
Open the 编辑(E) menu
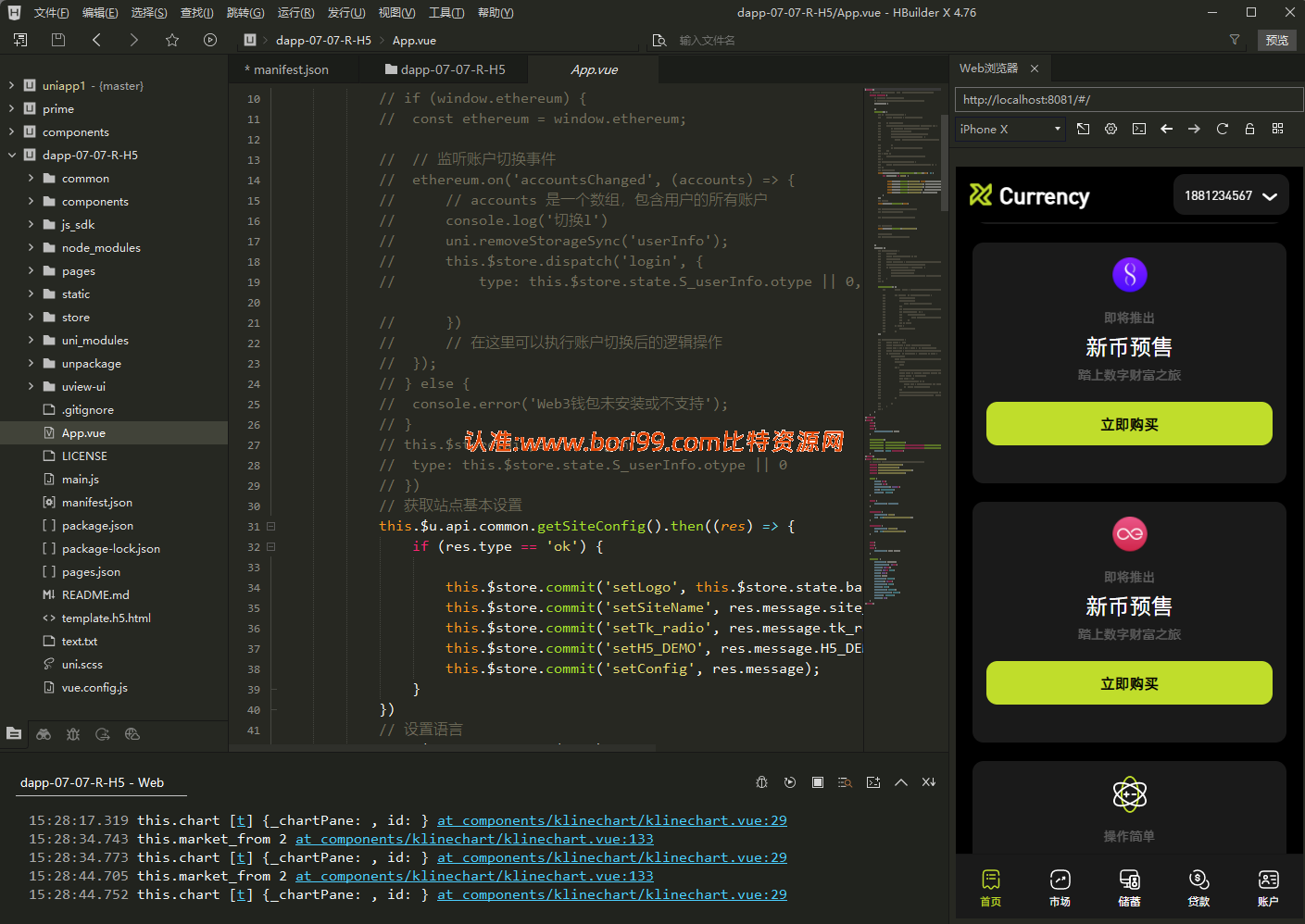[x=100, y=12]
